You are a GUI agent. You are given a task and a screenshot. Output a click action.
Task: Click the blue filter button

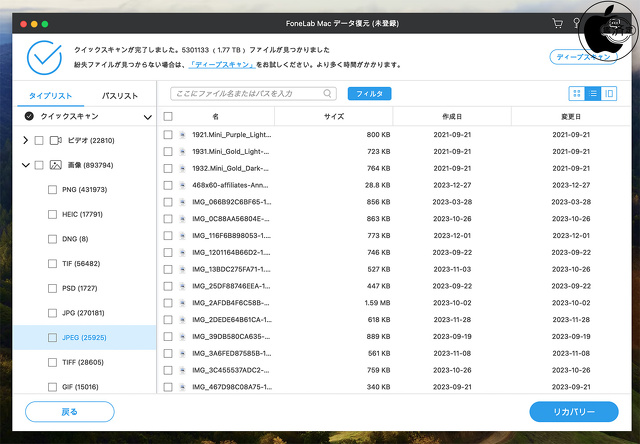(x=369, y=93)
